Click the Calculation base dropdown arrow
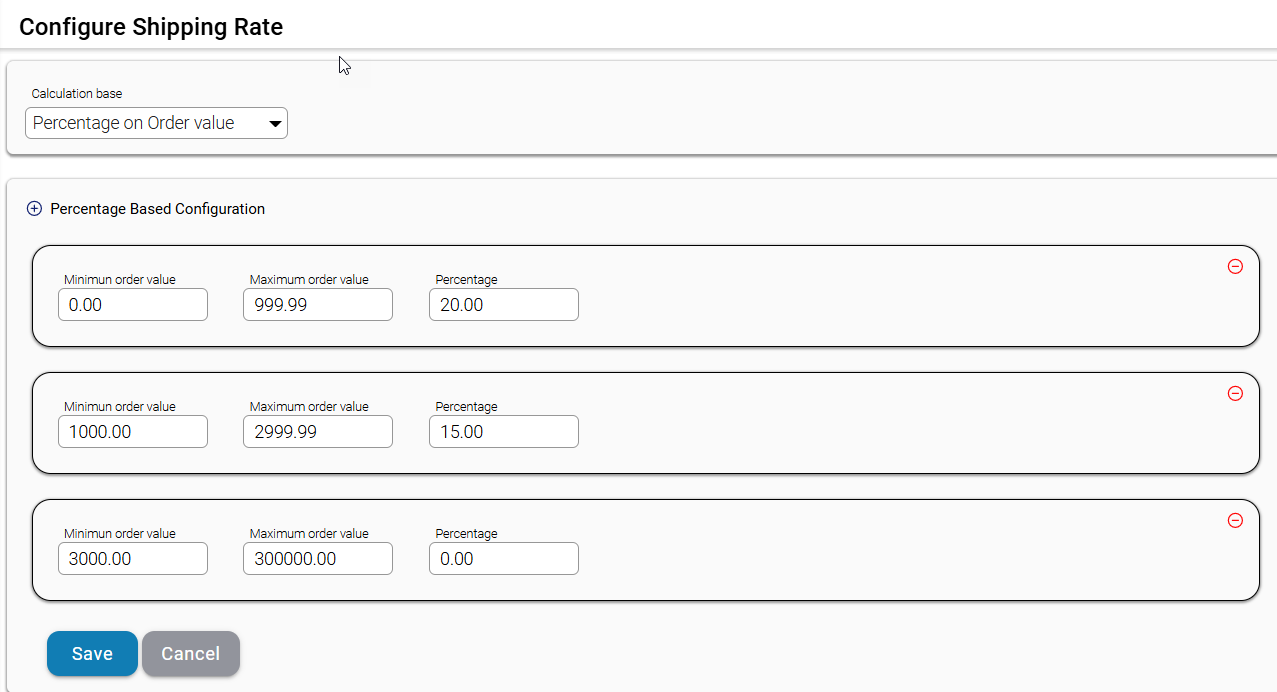The height and width of the screenshot is (692, 1277). click(275, 124)
